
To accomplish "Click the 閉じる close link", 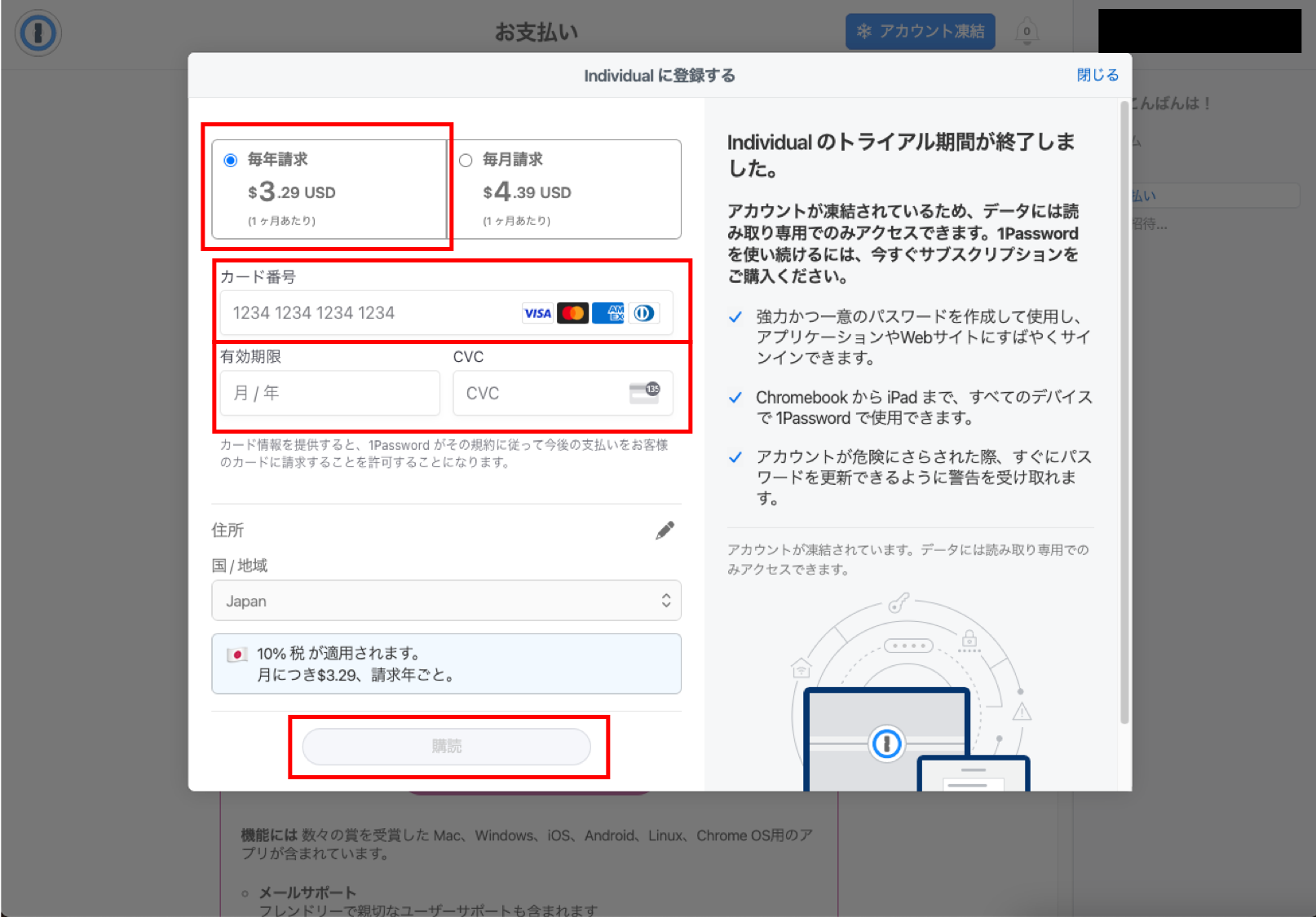I will point(1097,75).
